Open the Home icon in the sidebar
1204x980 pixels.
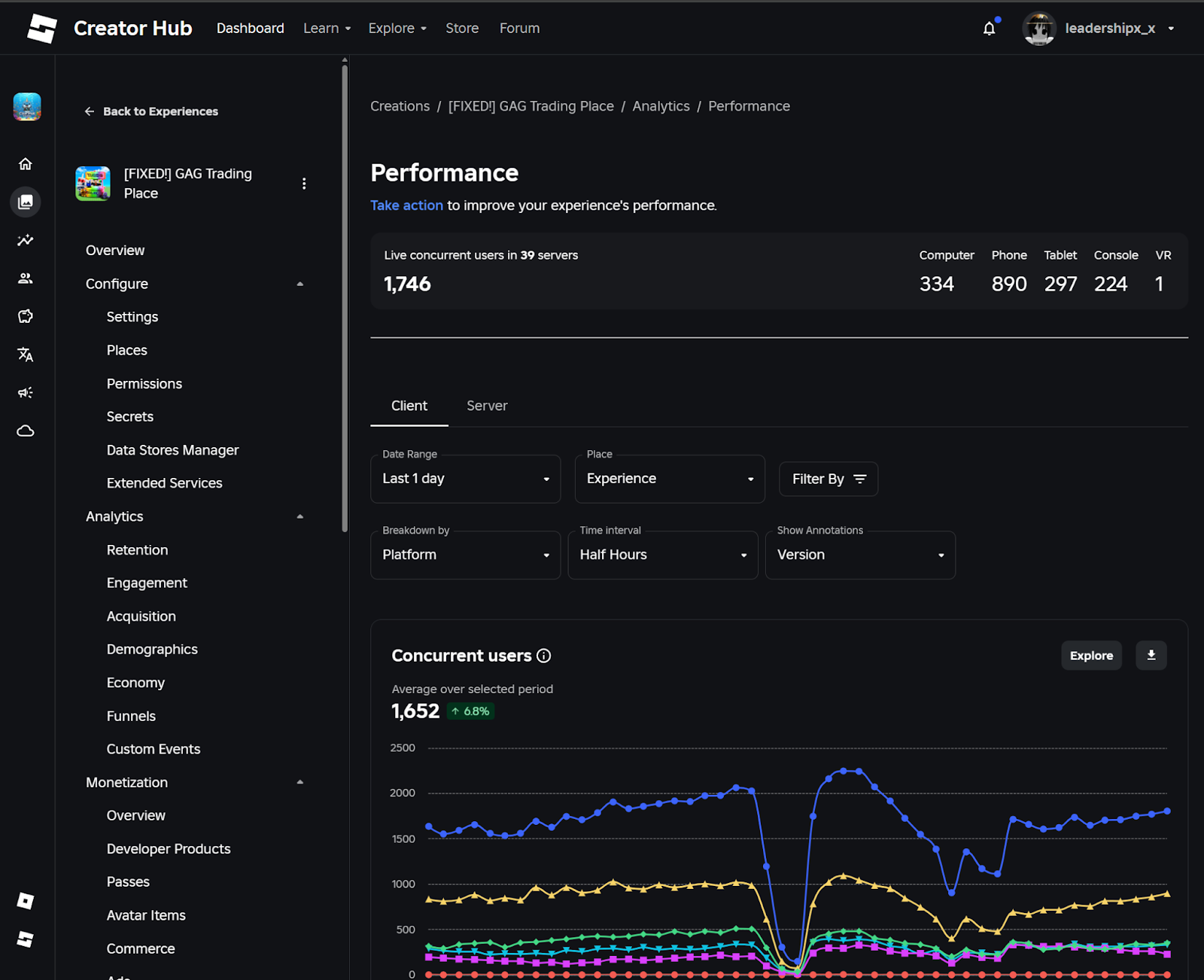tap(25, 163)
